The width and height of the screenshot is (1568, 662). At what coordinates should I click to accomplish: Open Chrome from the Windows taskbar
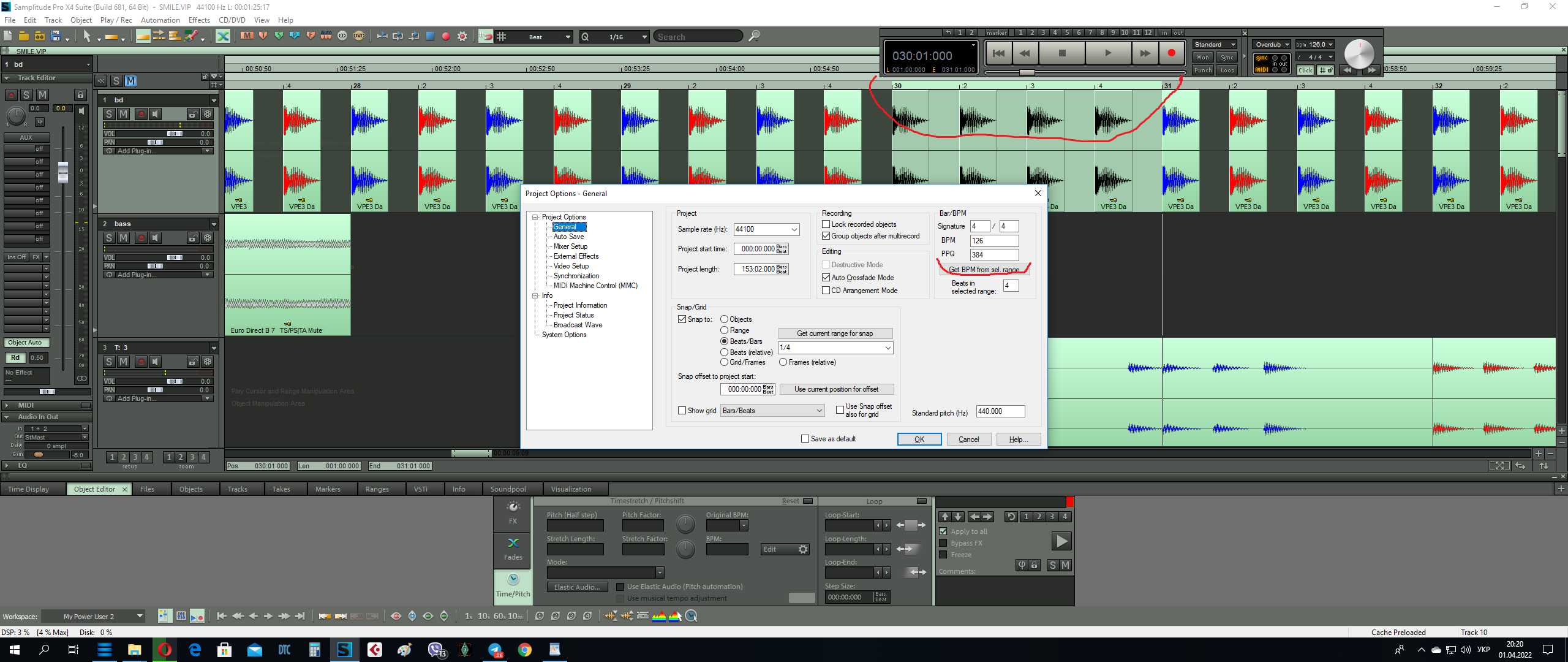[x=525, y=650]
